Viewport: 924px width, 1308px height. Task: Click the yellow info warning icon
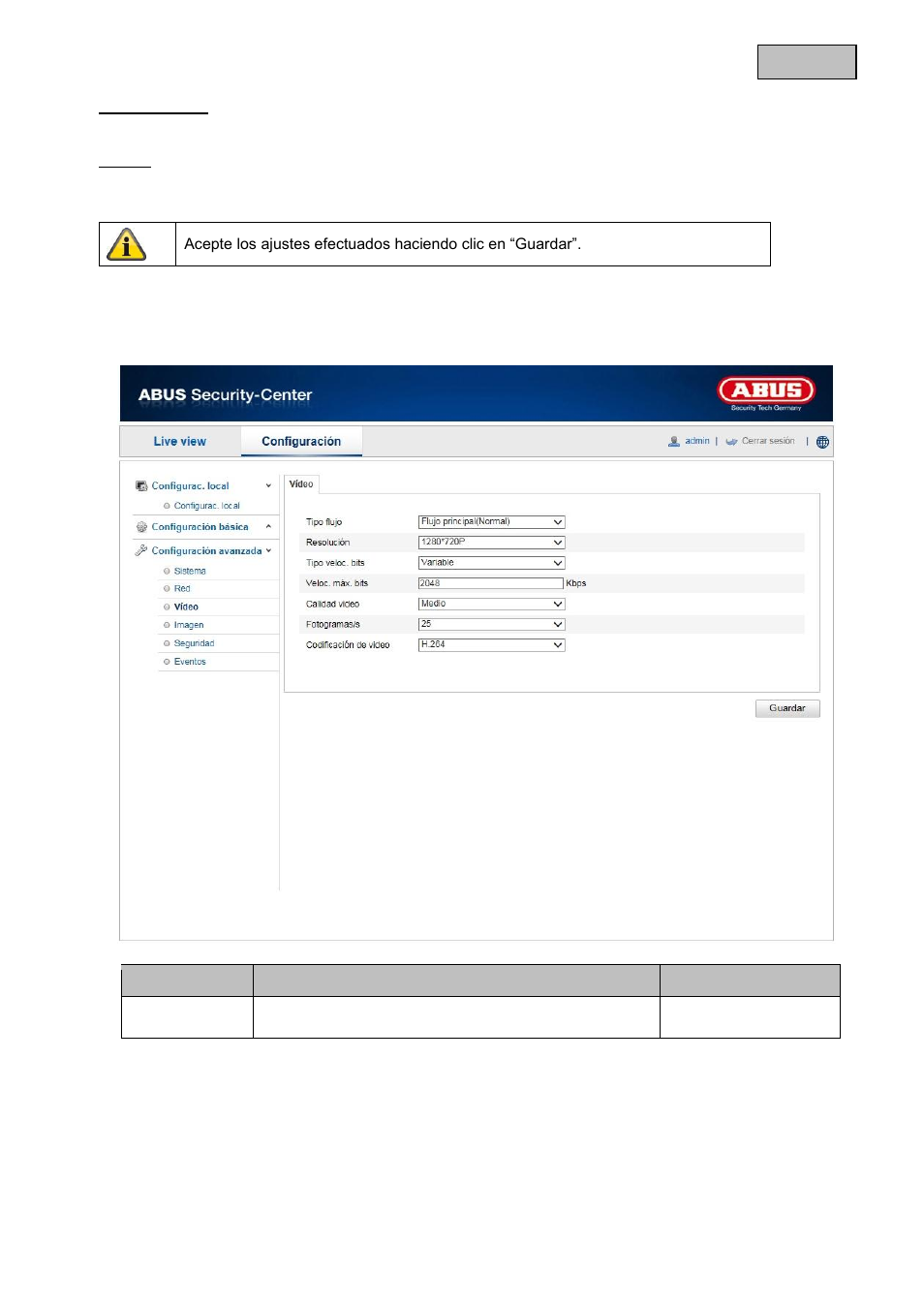127,245
